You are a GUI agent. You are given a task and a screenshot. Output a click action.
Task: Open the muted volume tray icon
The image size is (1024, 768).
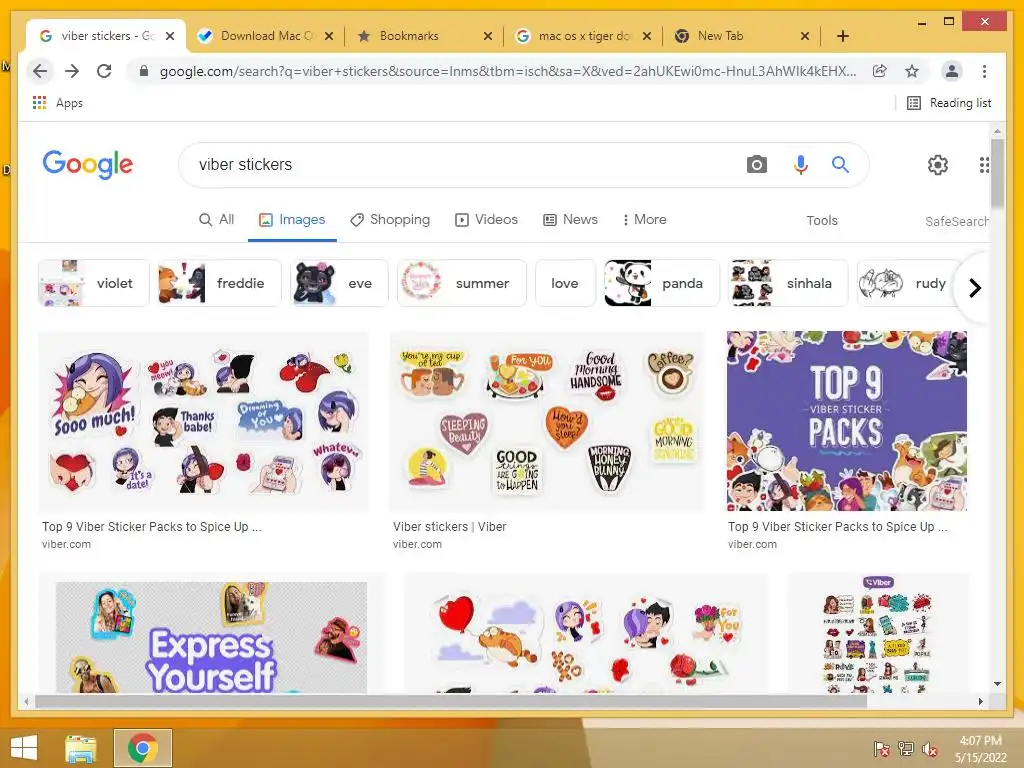[930, 749]
